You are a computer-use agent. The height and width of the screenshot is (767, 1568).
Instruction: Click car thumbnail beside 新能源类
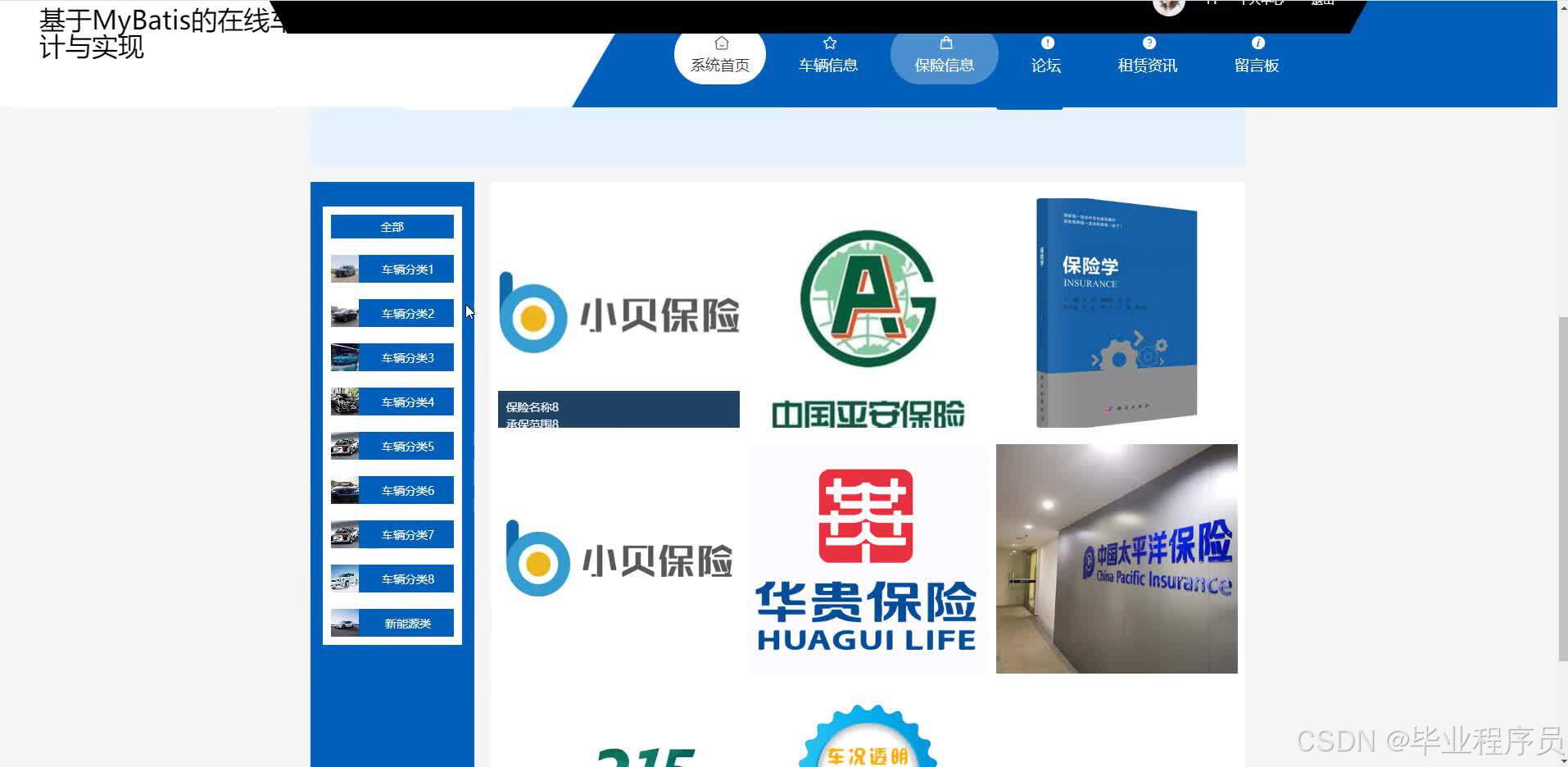click(x=345, y=623)
